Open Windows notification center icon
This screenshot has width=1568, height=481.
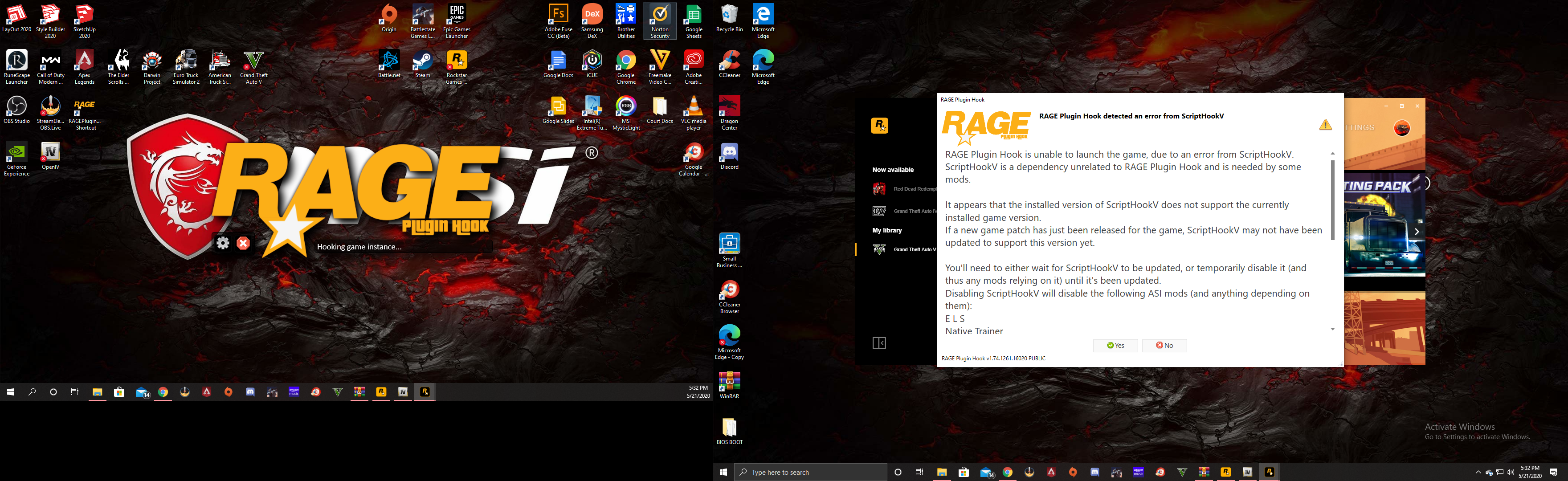(1553, 473)
